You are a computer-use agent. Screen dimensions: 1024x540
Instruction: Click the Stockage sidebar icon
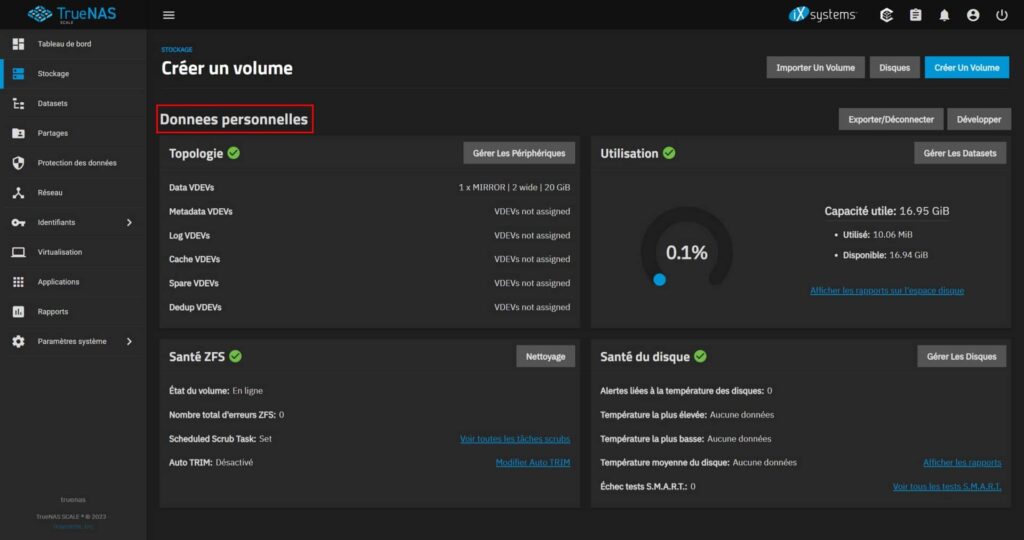click(18, 74)
